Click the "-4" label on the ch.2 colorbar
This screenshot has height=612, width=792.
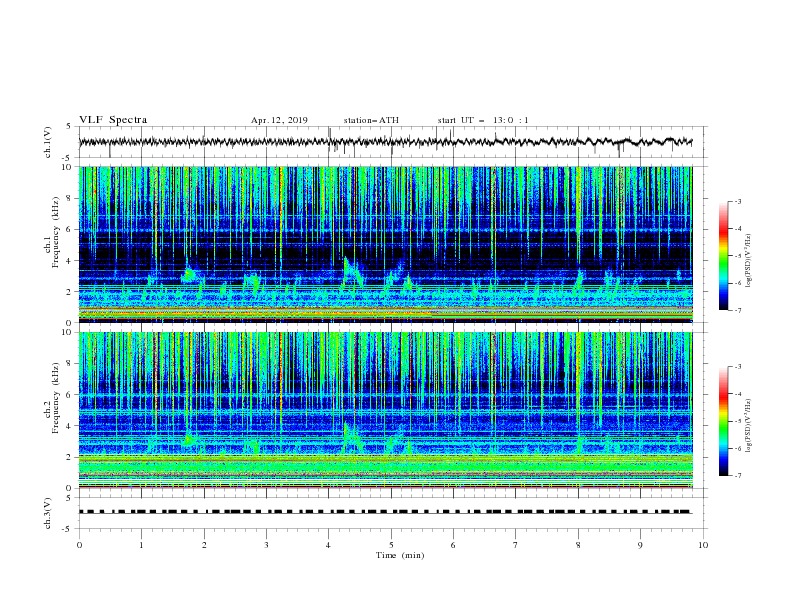[x=738, y=394]
